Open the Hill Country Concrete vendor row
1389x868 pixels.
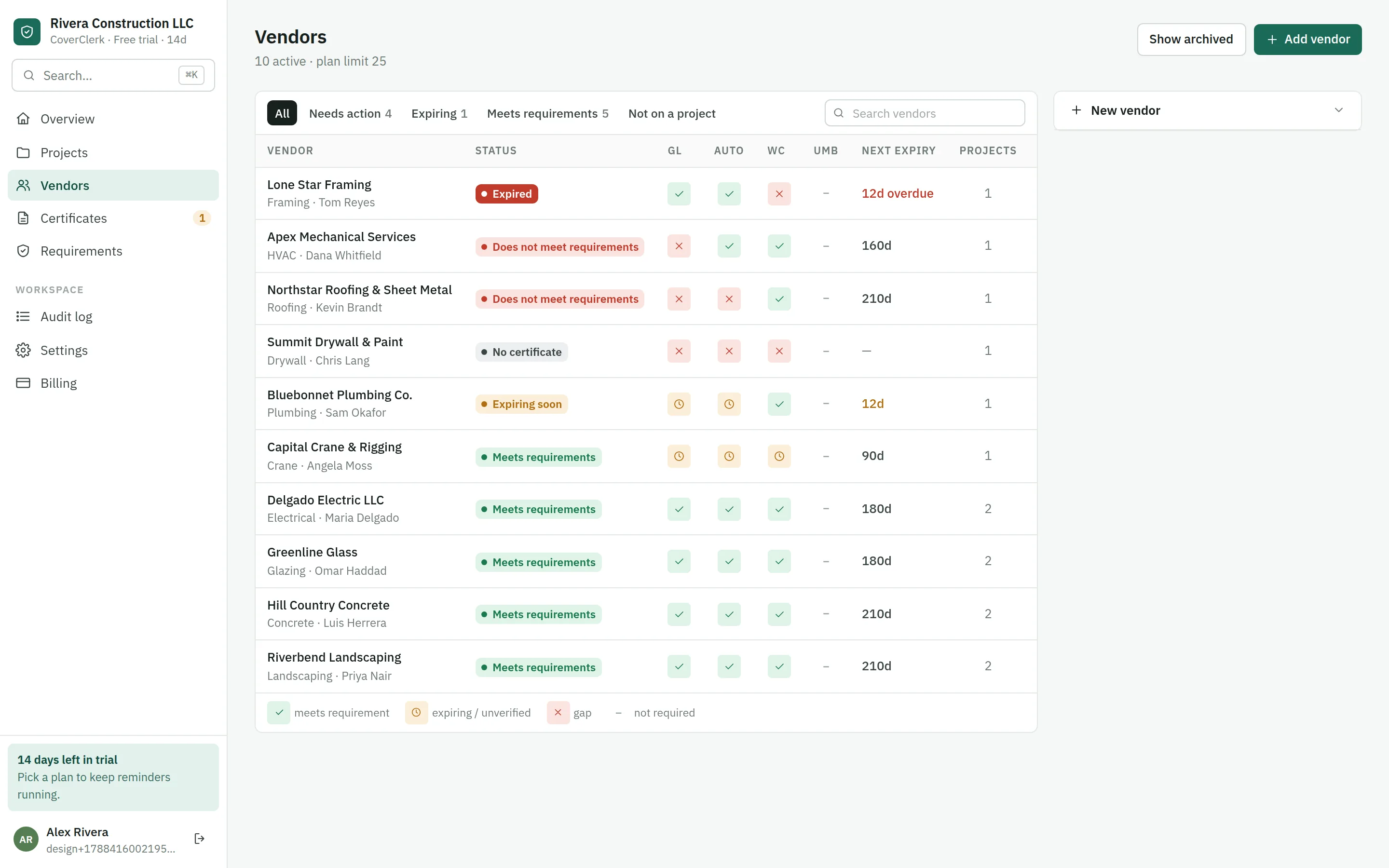point(646,614)
